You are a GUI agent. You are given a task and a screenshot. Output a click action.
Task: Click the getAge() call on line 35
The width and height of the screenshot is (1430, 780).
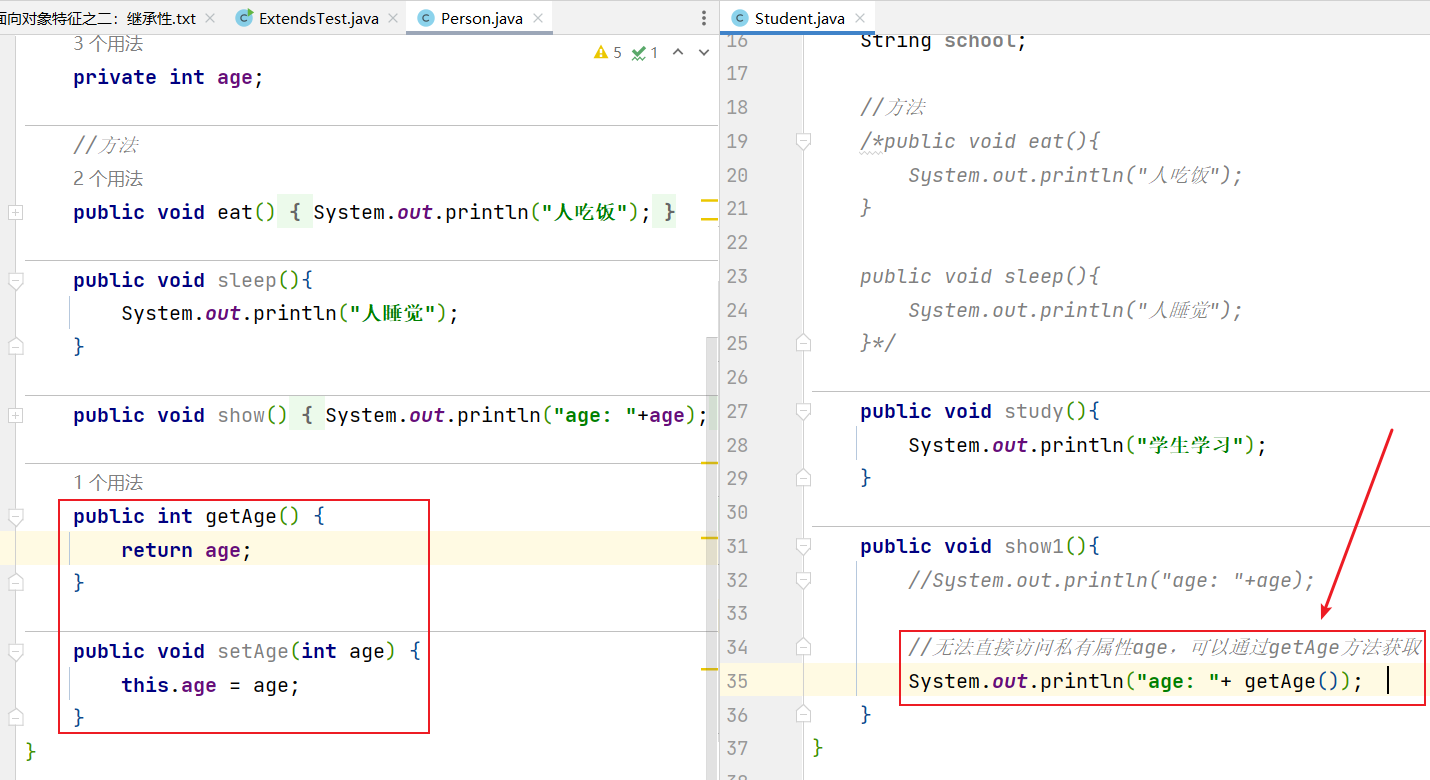click(1296, 681)
